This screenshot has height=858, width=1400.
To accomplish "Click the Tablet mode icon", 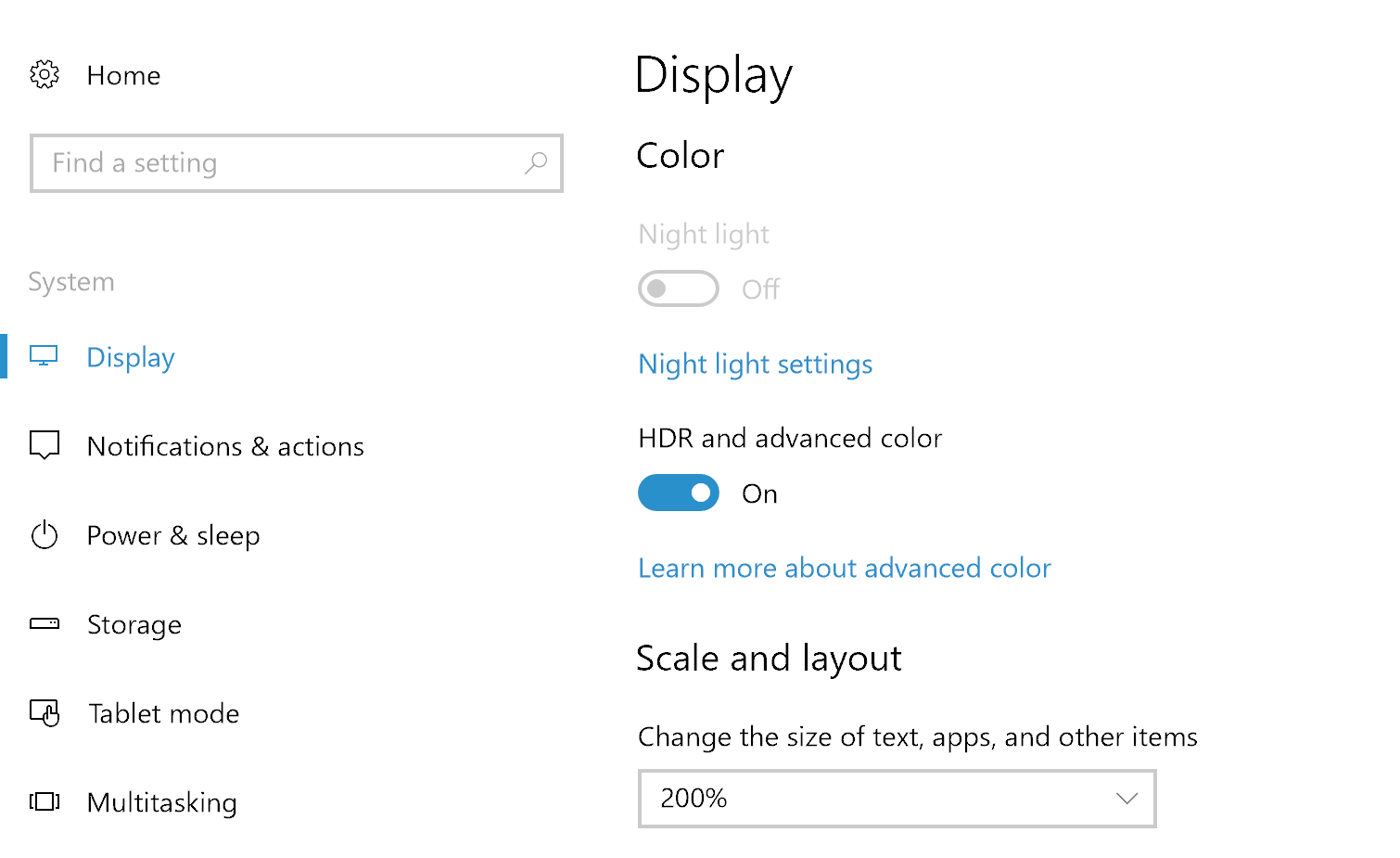I will pos(45,712).
